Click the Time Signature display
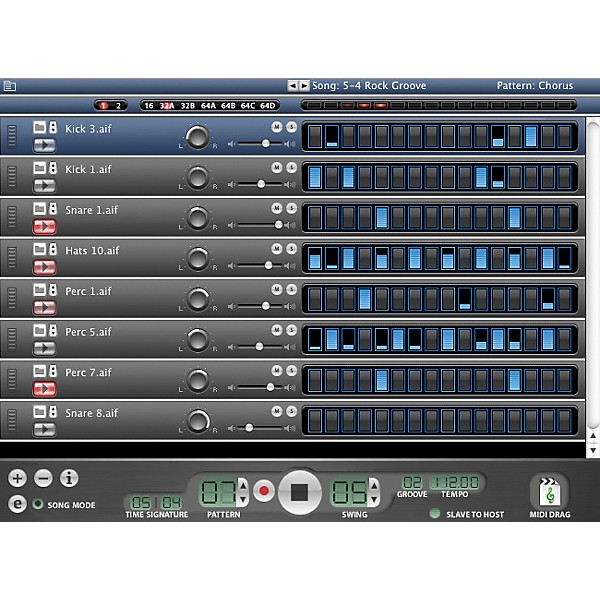 157,502
